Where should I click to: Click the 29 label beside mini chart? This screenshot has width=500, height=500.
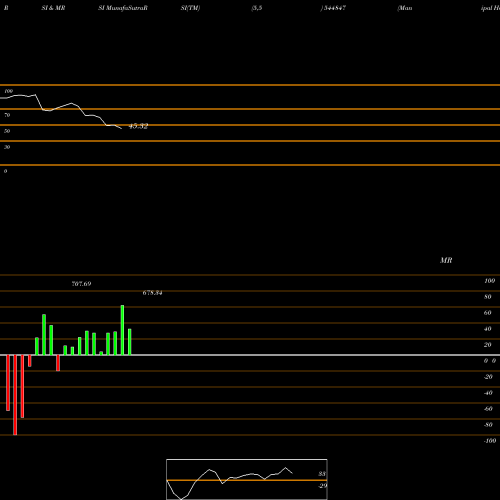pos(322,486)
